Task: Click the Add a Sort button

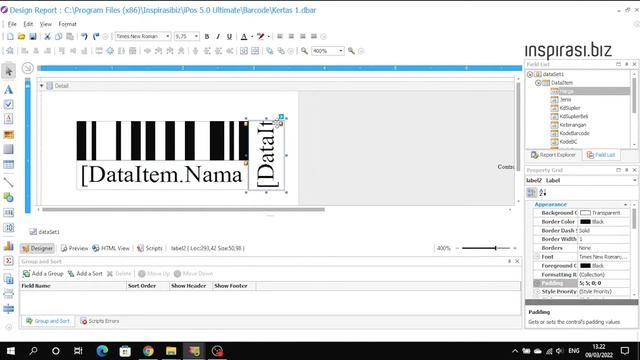Action: coord(85,273)
